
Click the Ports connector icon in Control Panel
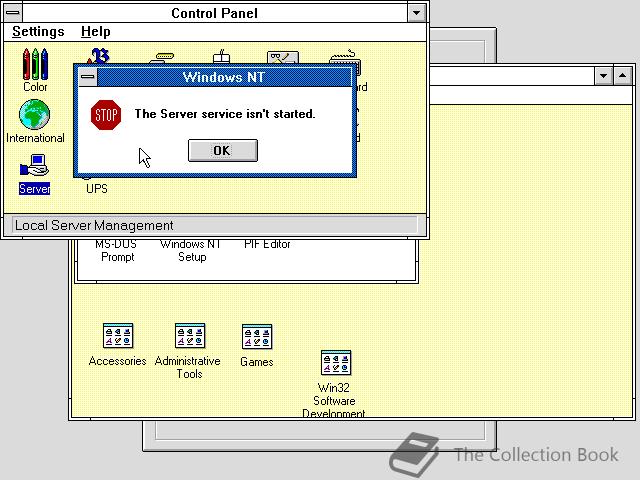pos(162,58)
